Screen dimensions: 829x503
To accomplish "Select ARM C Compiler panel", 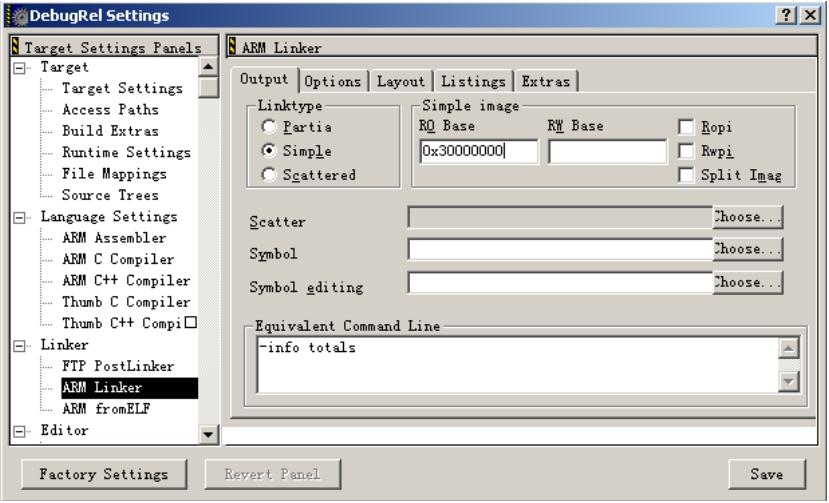I will tap(118, 259).
